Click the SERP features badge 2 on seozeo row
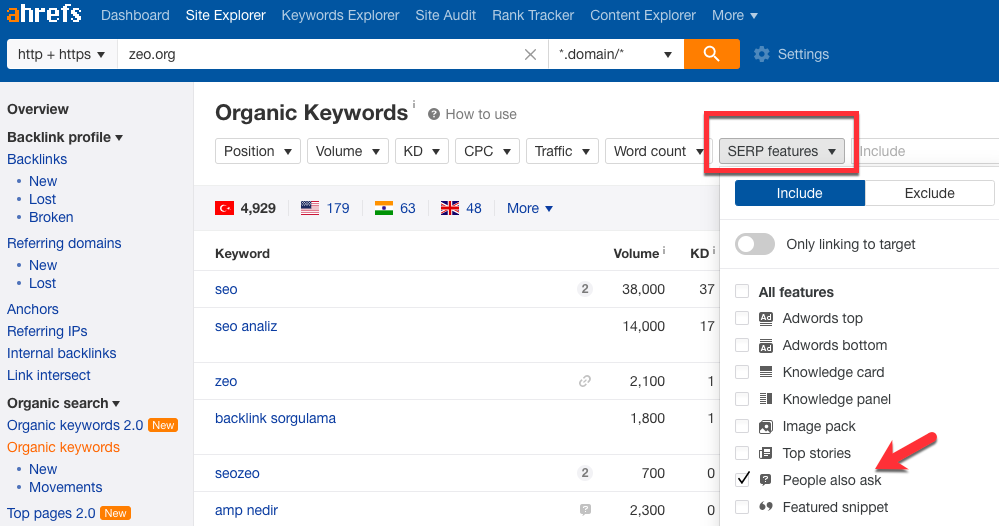 click(584, 473)
